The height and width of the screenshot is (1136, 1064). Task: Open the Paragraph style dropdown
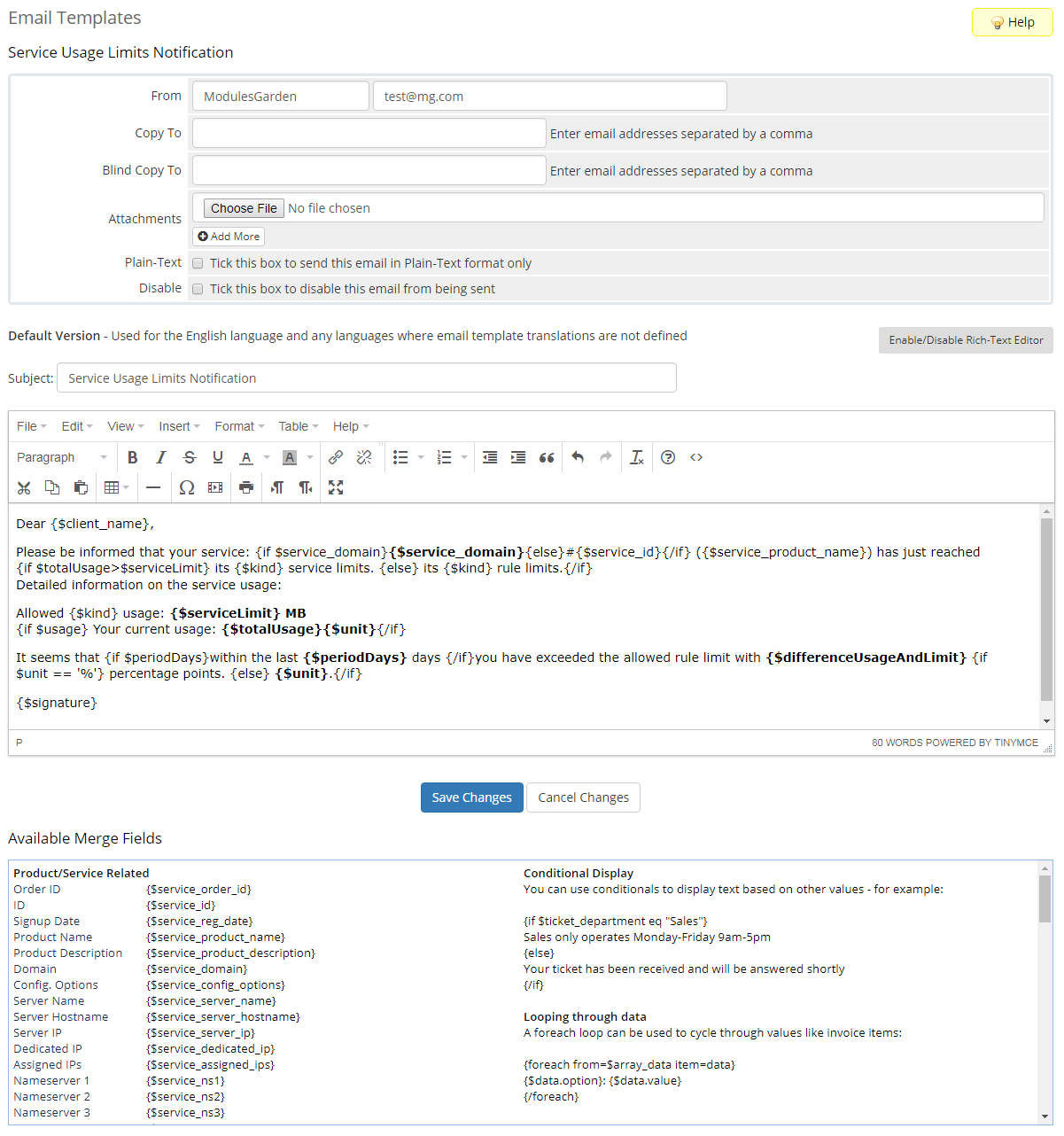point(60,457)
